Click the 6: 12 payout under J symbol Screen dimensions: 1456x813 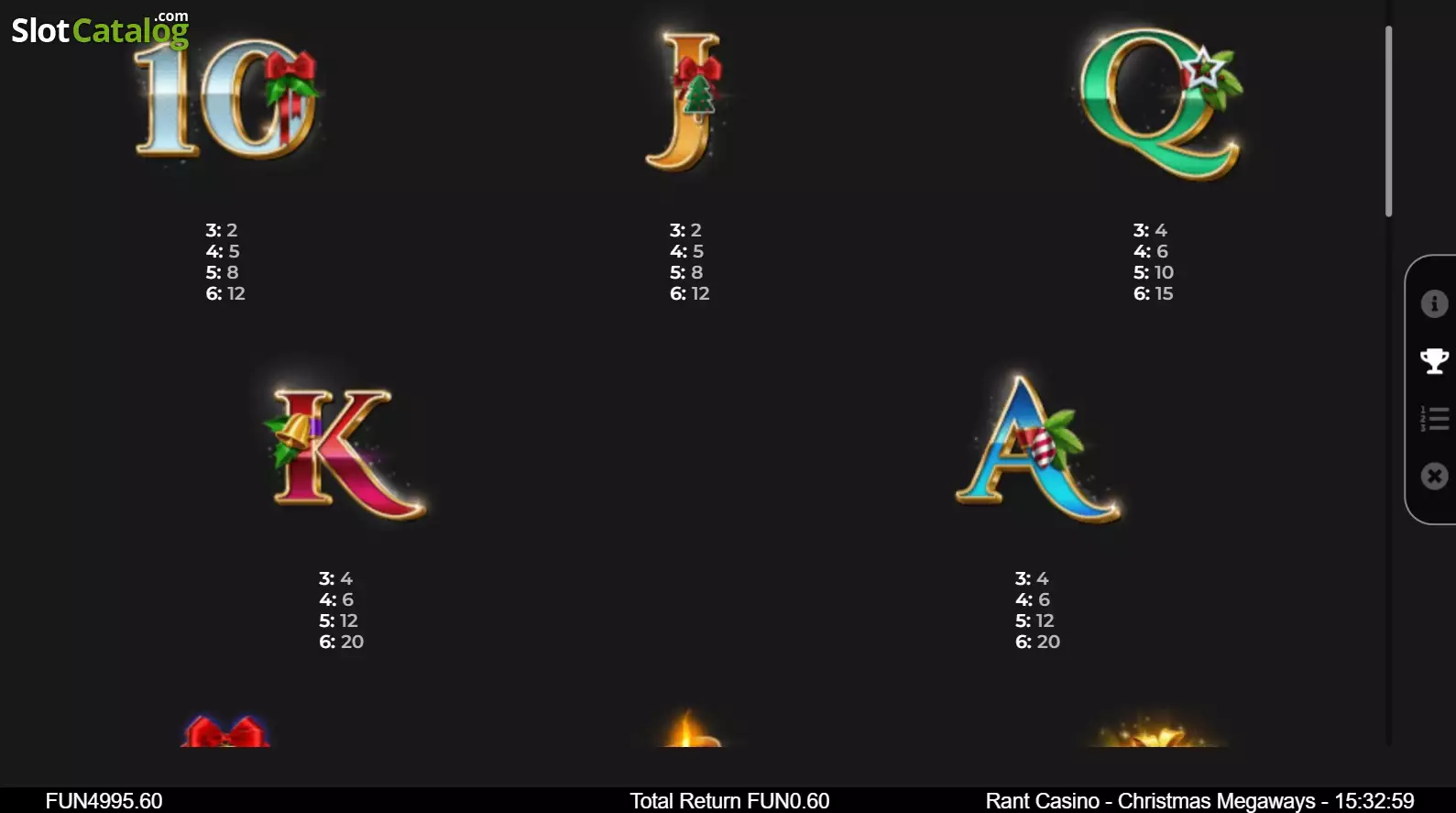690,293
